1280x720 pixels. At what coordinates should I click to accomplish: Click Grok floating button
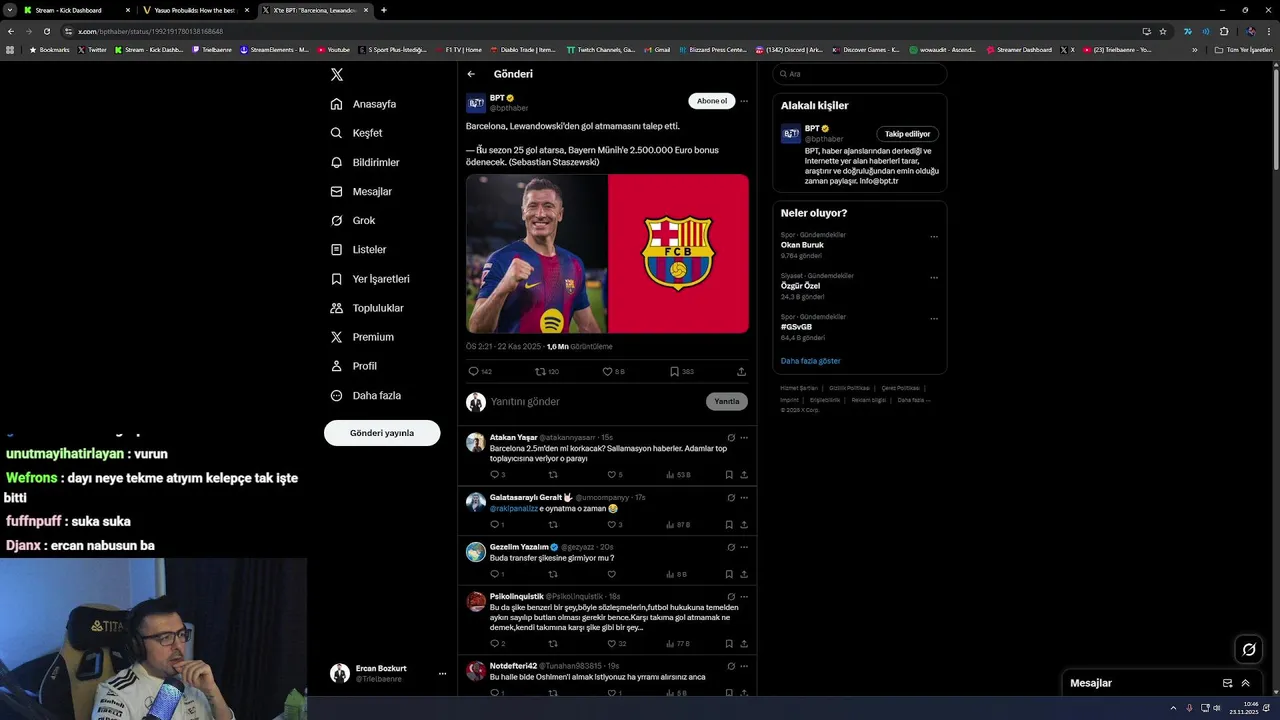pos(1249,650)
